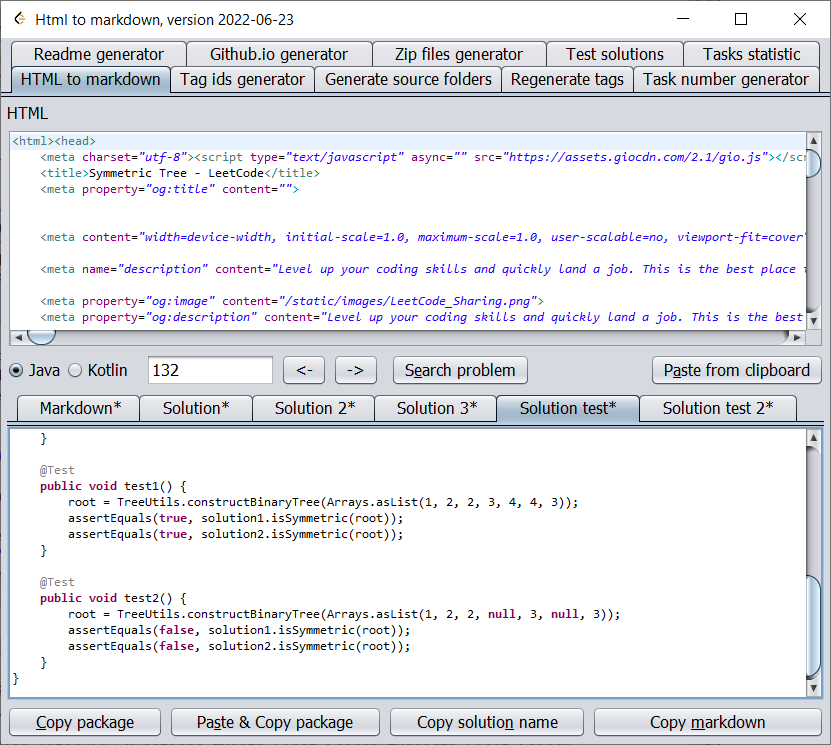Switch to the Github.io generator tab
Image resolution: width=831 pixels, height=745 pixels.
279,54
